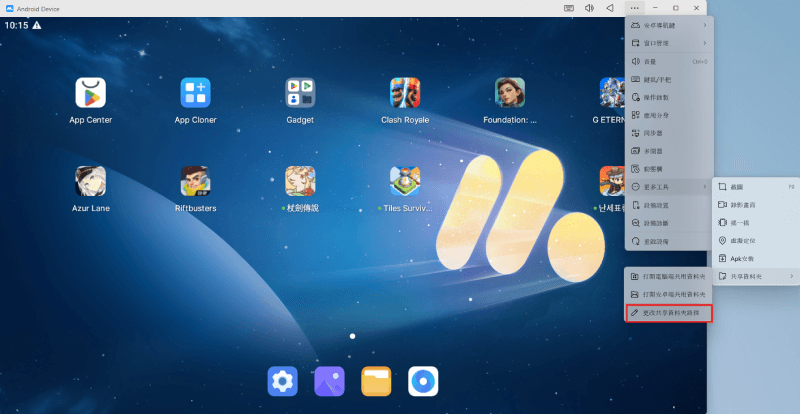Screen dimensions: 800x414
Task: Open the Foundation game icon
Action: click(510, 93)
